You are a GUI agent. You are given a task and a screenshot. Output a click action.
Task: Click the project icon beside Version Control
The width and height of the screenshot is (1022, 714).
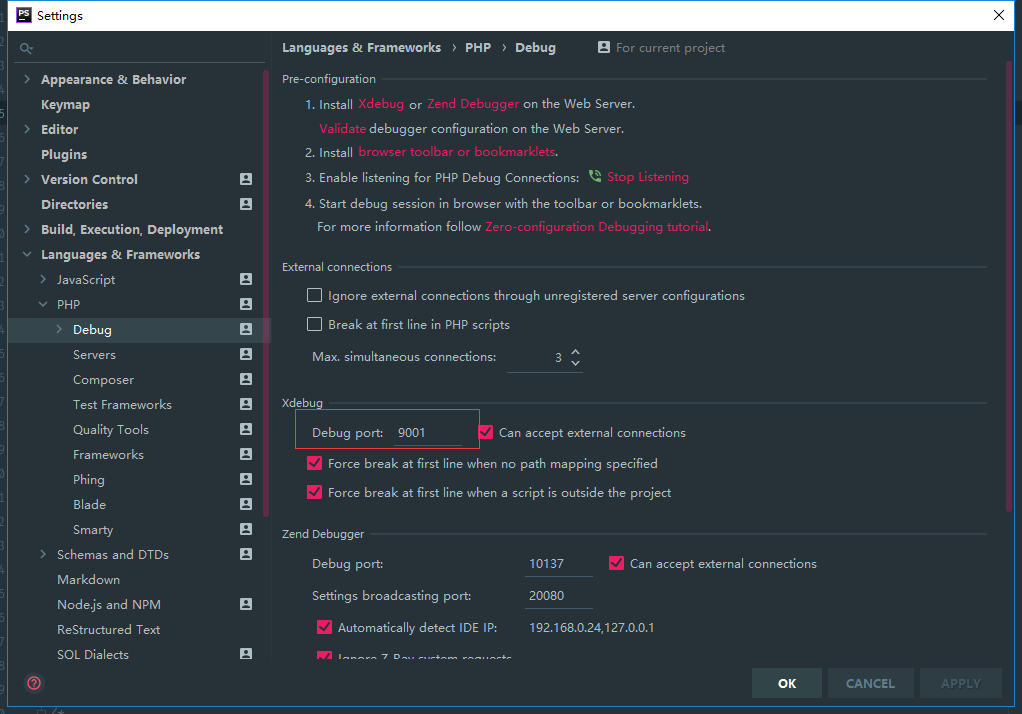[246, 179]
